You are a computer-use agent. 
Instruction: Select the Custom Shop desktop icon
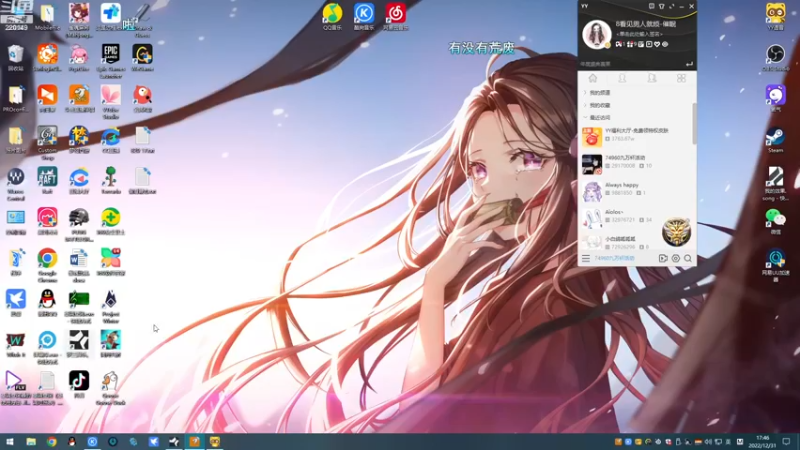(x=47, y=143)
